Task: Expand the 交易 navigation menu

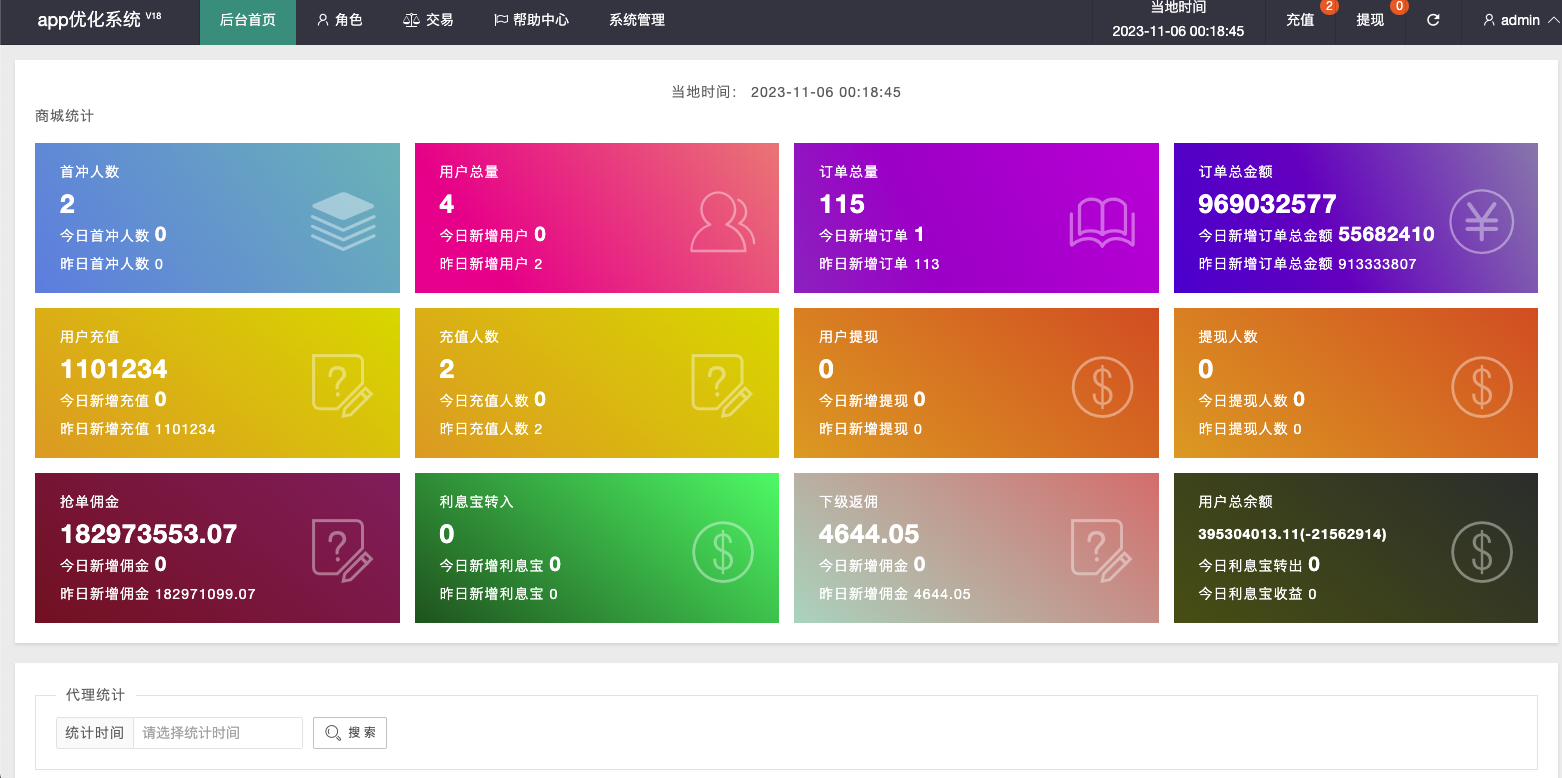Action: [x=428, y=20]
